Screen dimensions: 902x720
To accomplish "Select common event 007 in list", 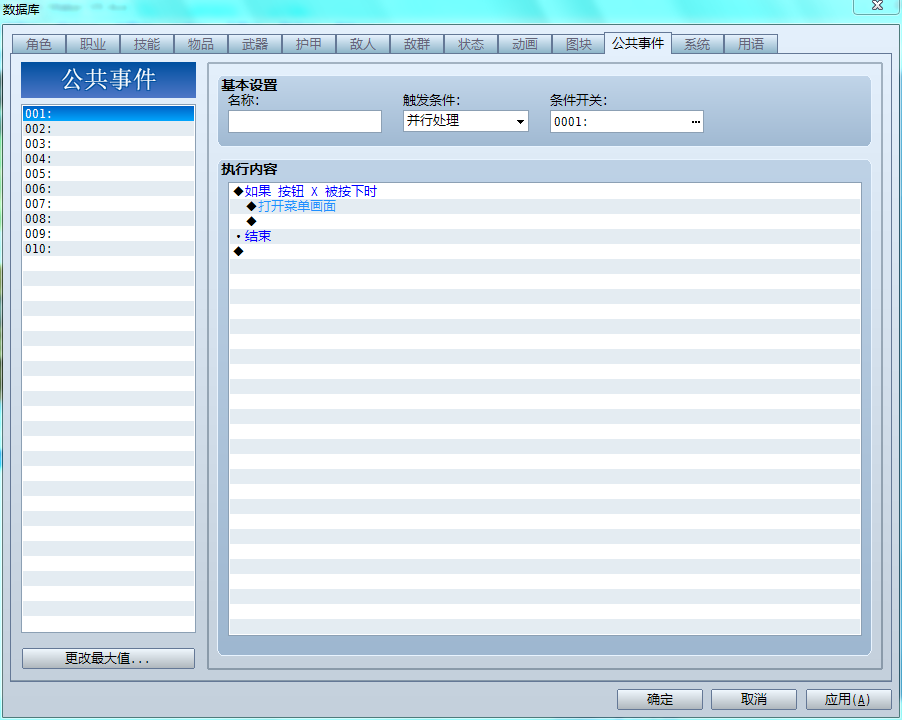I will (108, 203).
